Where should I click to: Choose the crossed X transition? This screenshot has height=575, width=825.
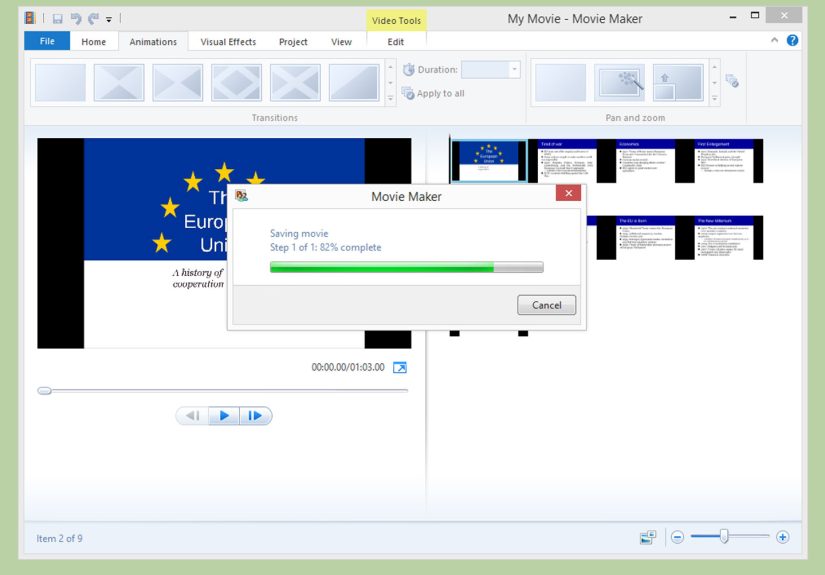click(295, 83)
